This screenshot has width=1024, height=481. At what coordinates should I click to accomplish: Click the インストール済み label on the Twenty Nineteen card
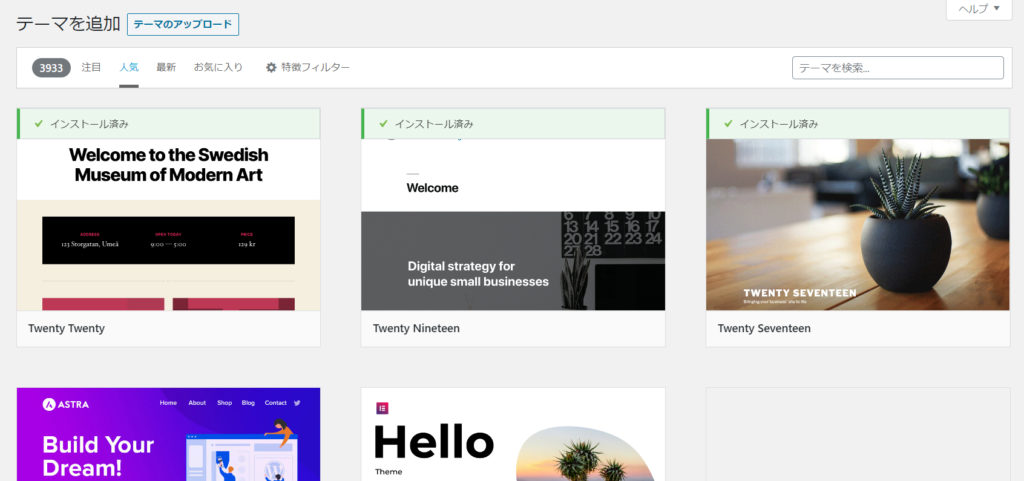434,124
